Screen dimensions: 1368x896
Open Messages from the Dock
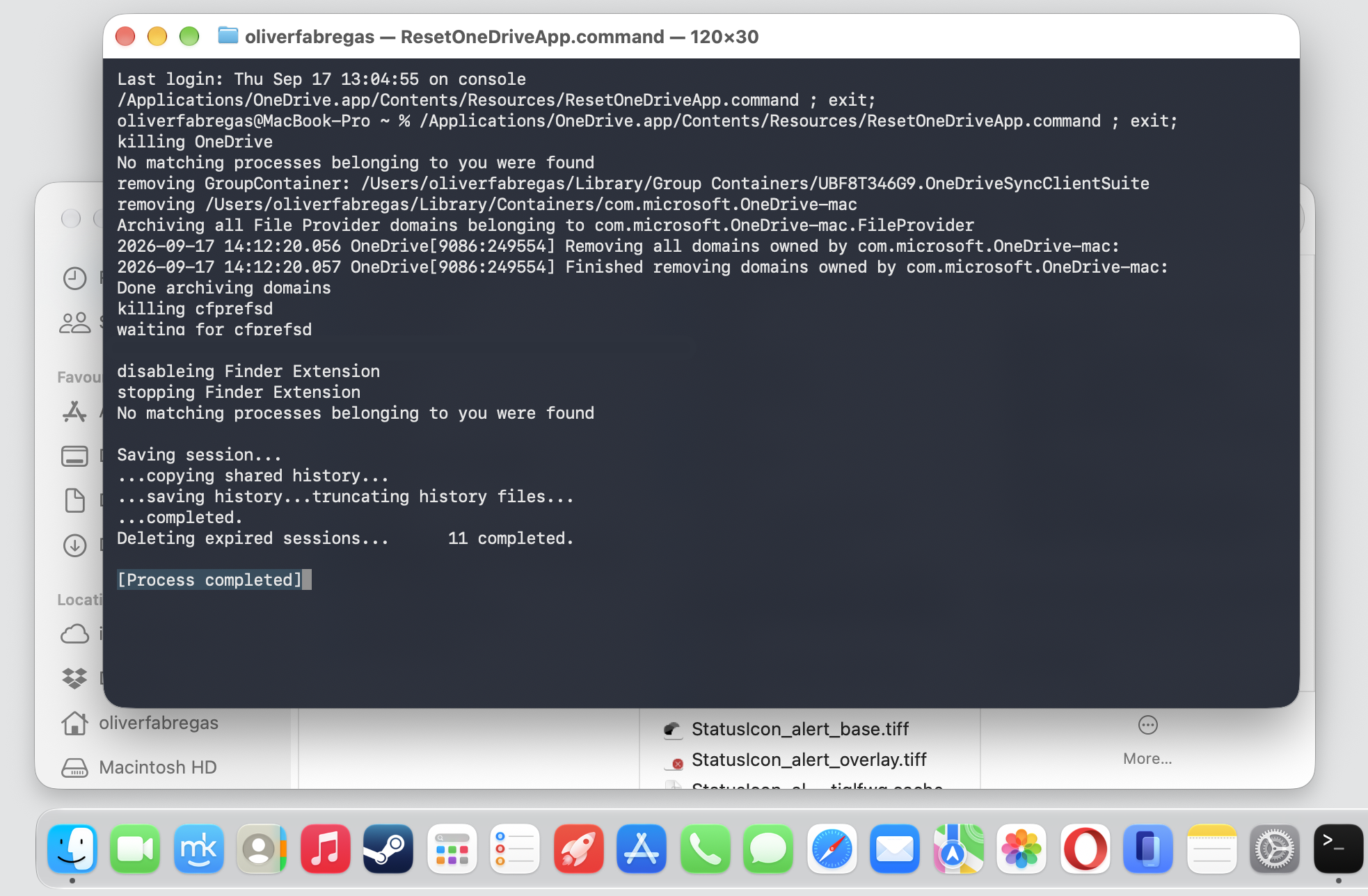click(x=768, y=849)
